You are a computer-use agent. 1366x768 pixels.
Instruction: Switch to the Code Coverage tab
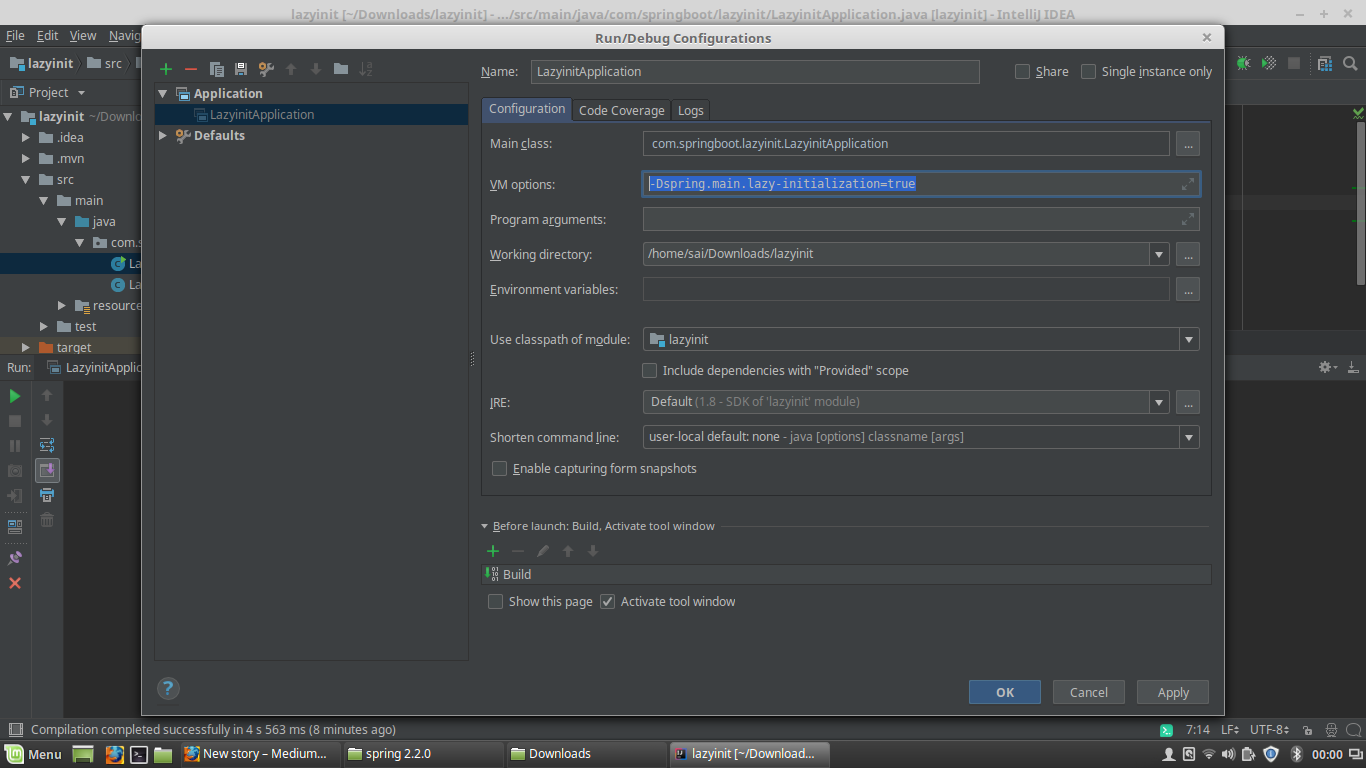[x=621, y=110]
